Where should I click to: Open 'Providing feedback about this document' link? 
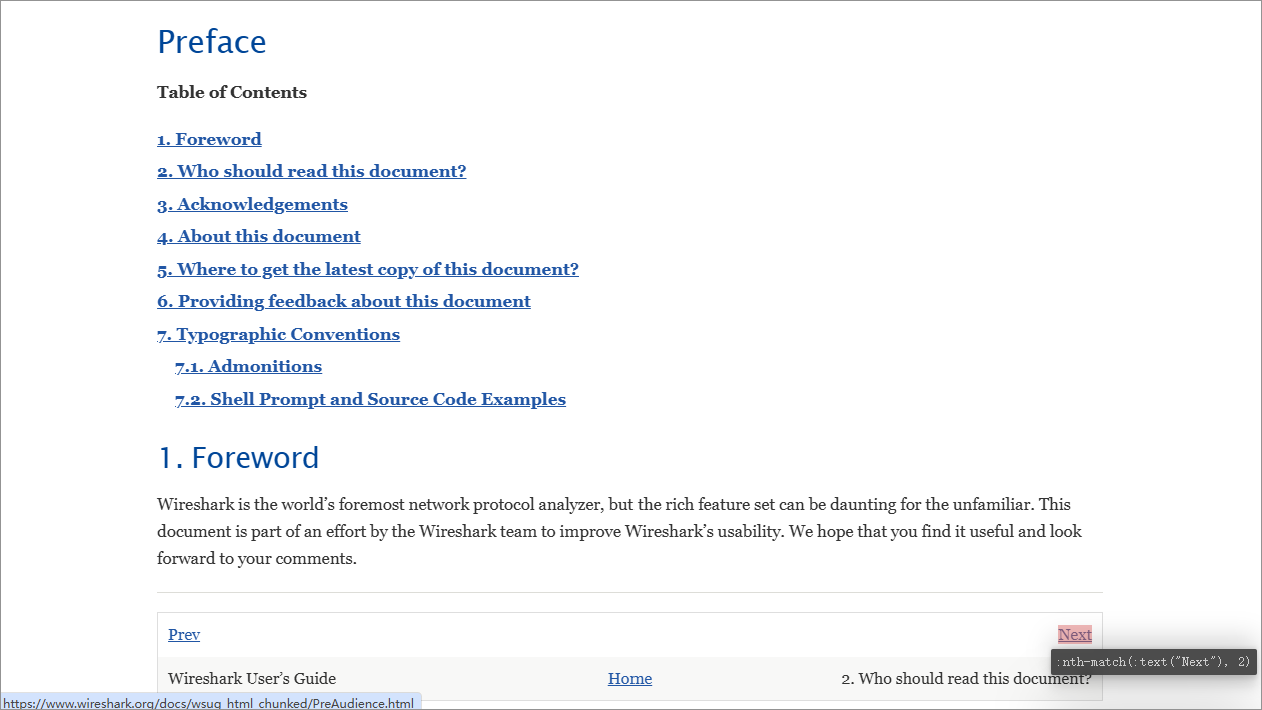[x=343, y=301]
